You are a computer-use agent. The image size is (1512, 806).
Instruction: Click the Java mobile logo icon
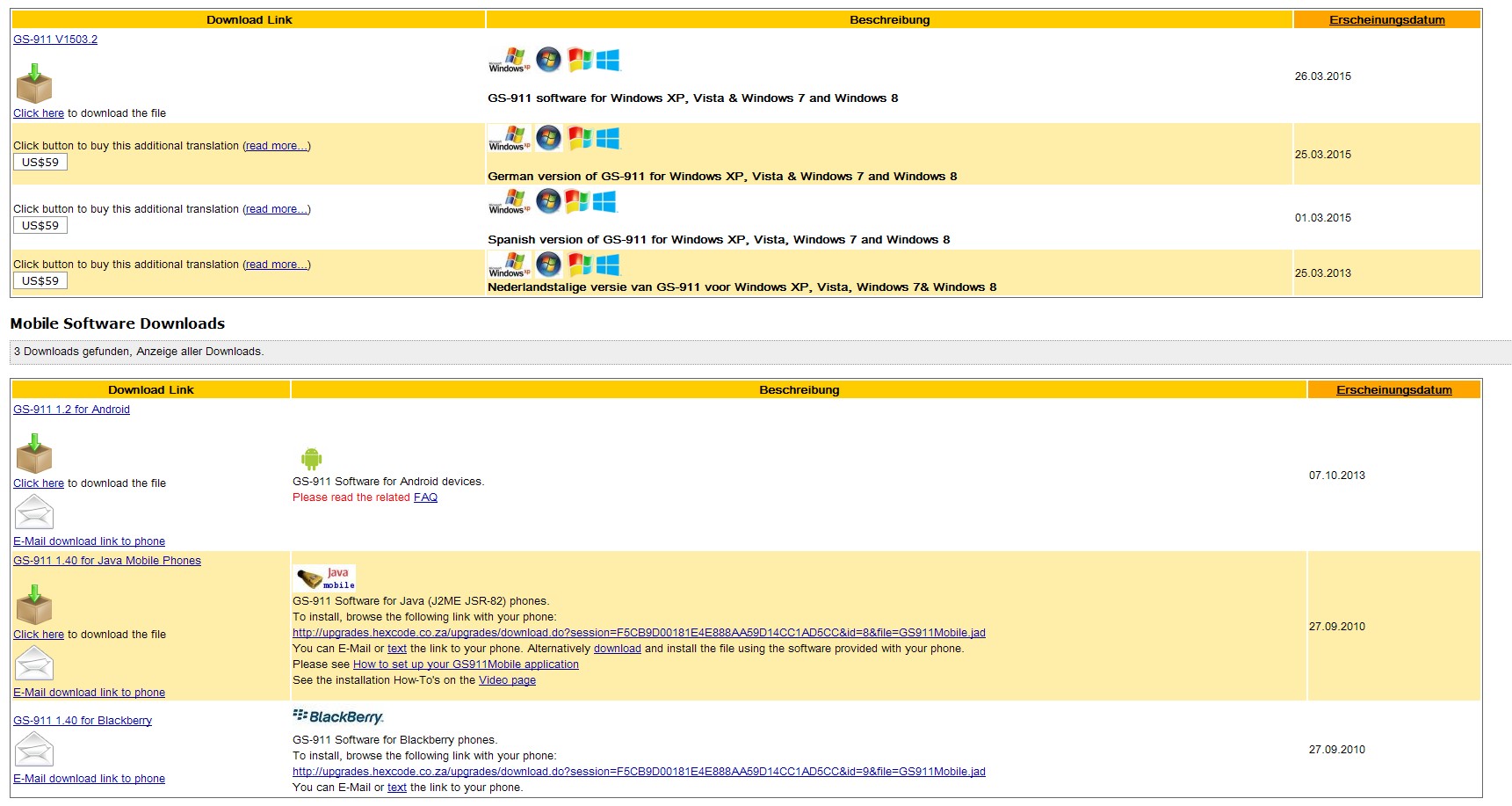[x=324, y=577]
